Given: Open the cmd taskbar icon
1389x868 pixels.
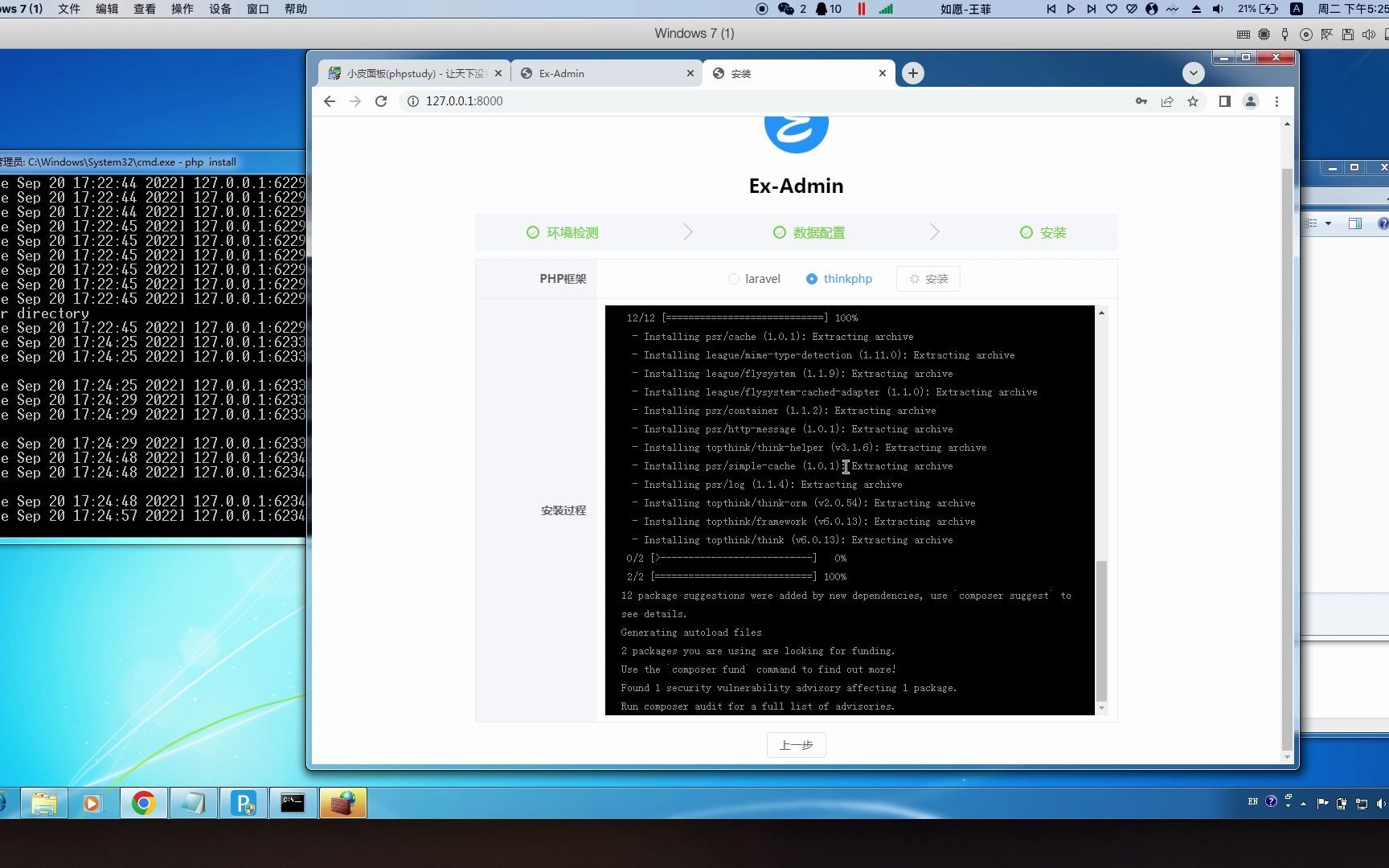Looking at the screenshot, I should [x=293, y=803].
